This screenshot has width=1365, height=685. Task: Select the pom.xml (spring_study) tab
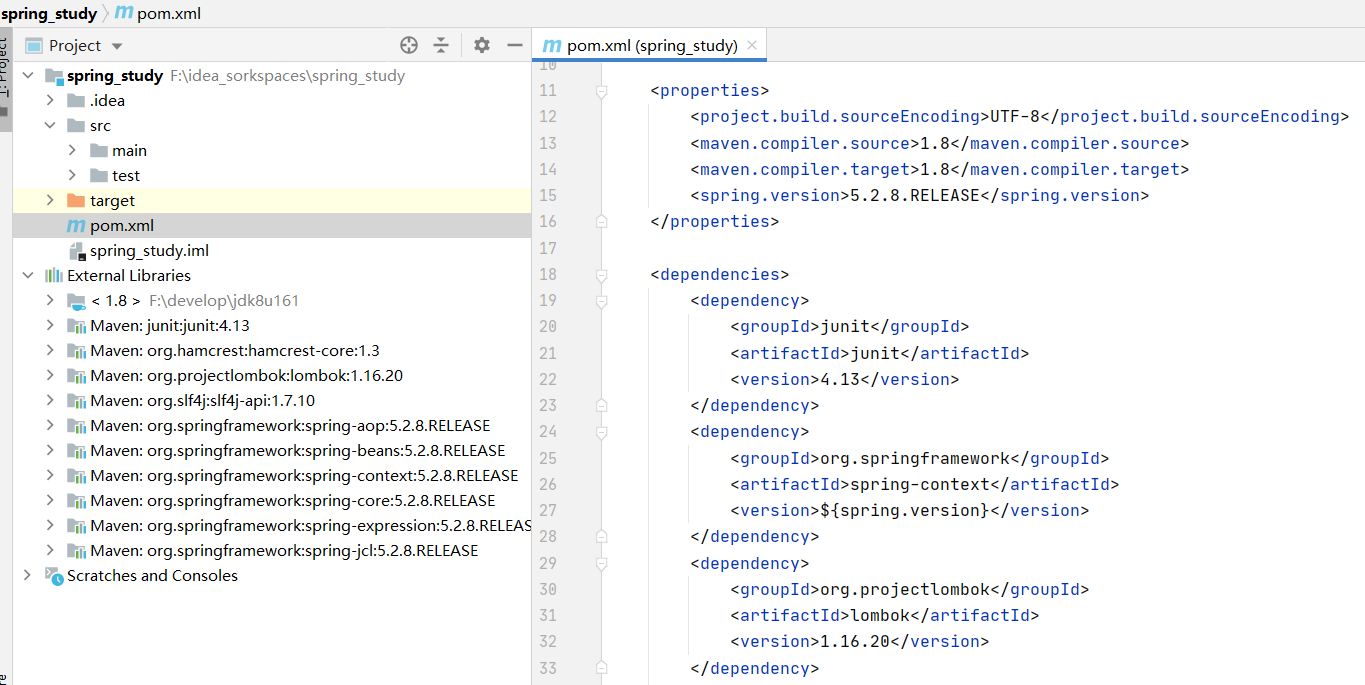[651, 45]
